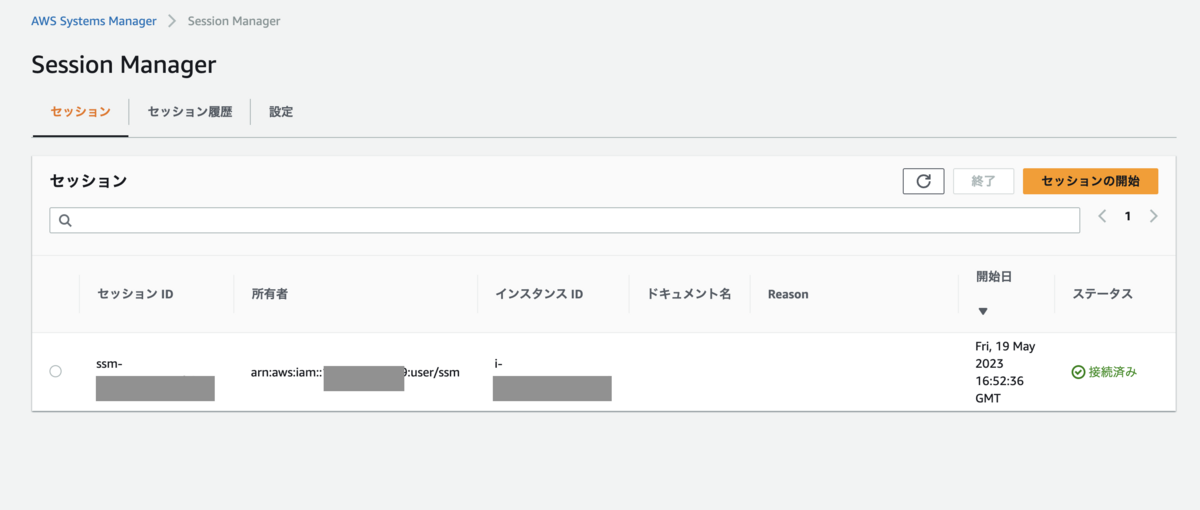Click the 接続済み status text
This screenshot has height=510, width=1200.
tap(1112, 372)
